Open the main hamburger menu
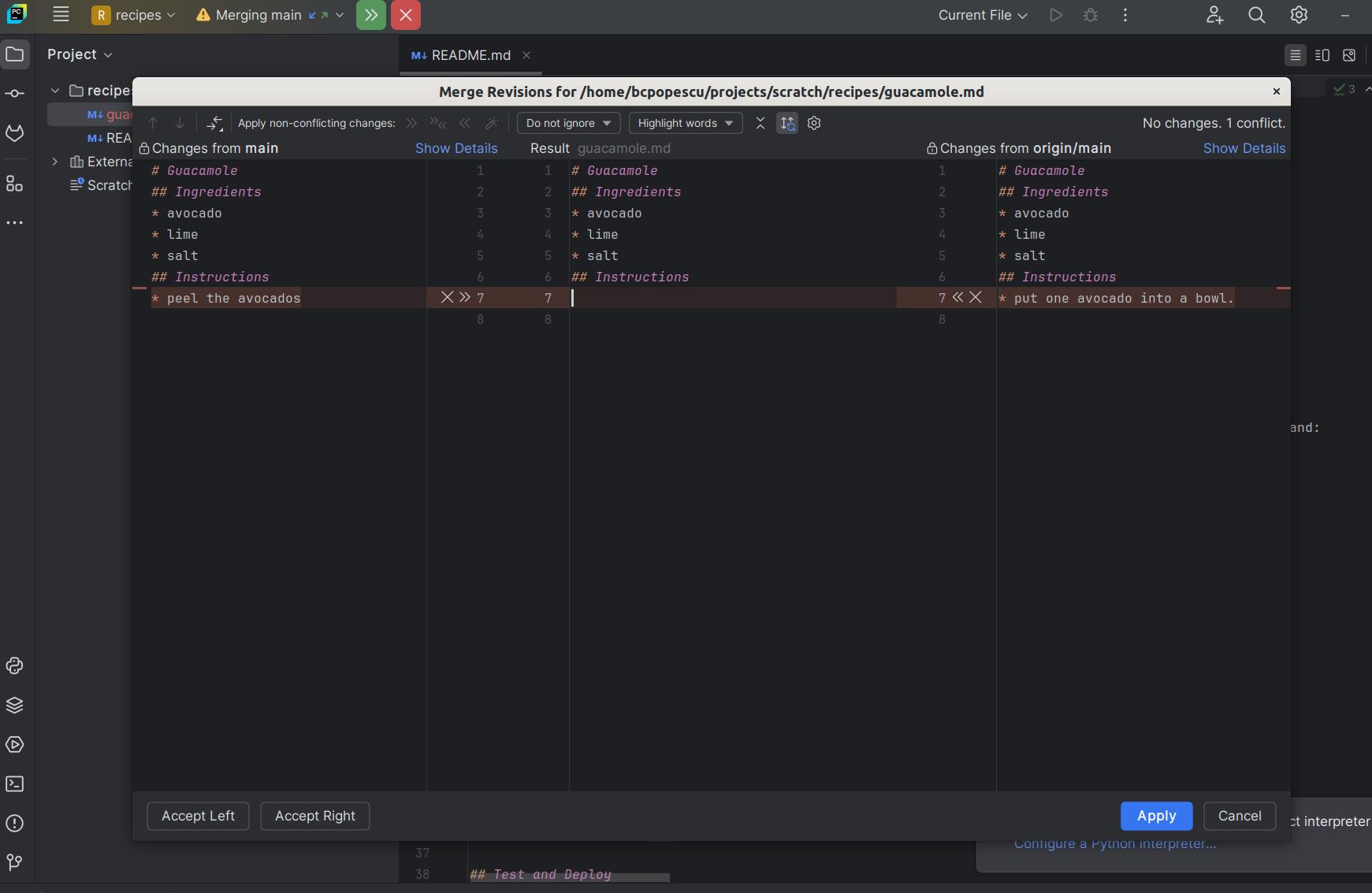1372x893 pixels. (x=61, y=15)
